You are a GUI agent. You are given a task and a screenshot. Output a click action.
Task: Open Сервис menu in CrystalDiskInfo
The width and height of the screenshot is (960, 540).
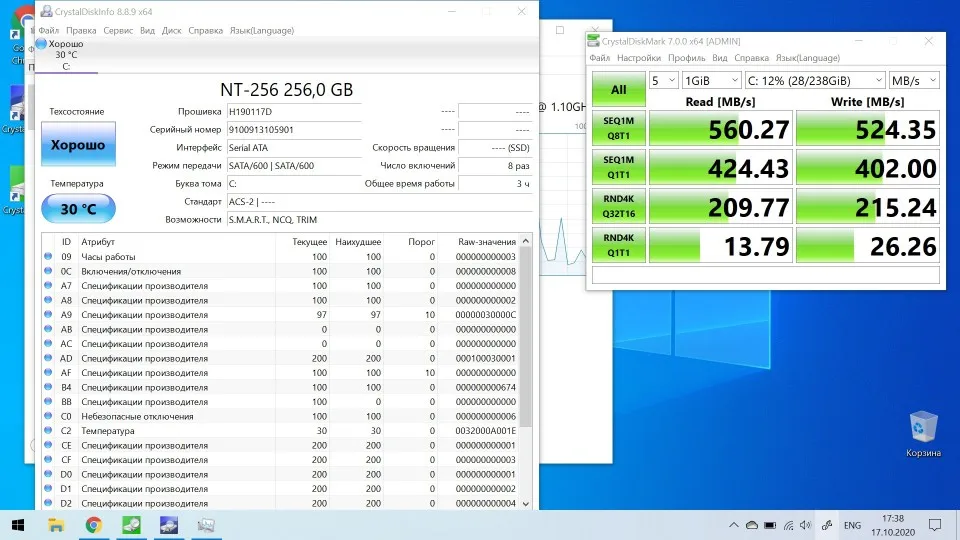click(x=118, y=31)
